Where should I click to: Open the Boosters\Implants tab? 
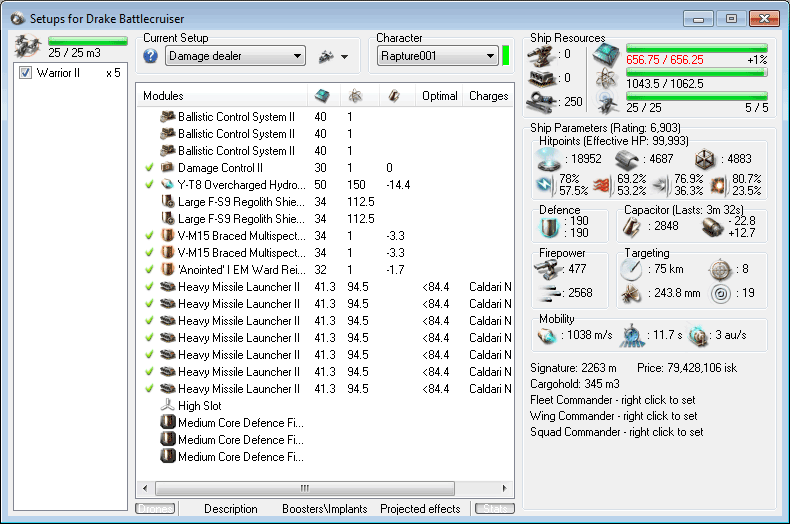pos(324,509)
